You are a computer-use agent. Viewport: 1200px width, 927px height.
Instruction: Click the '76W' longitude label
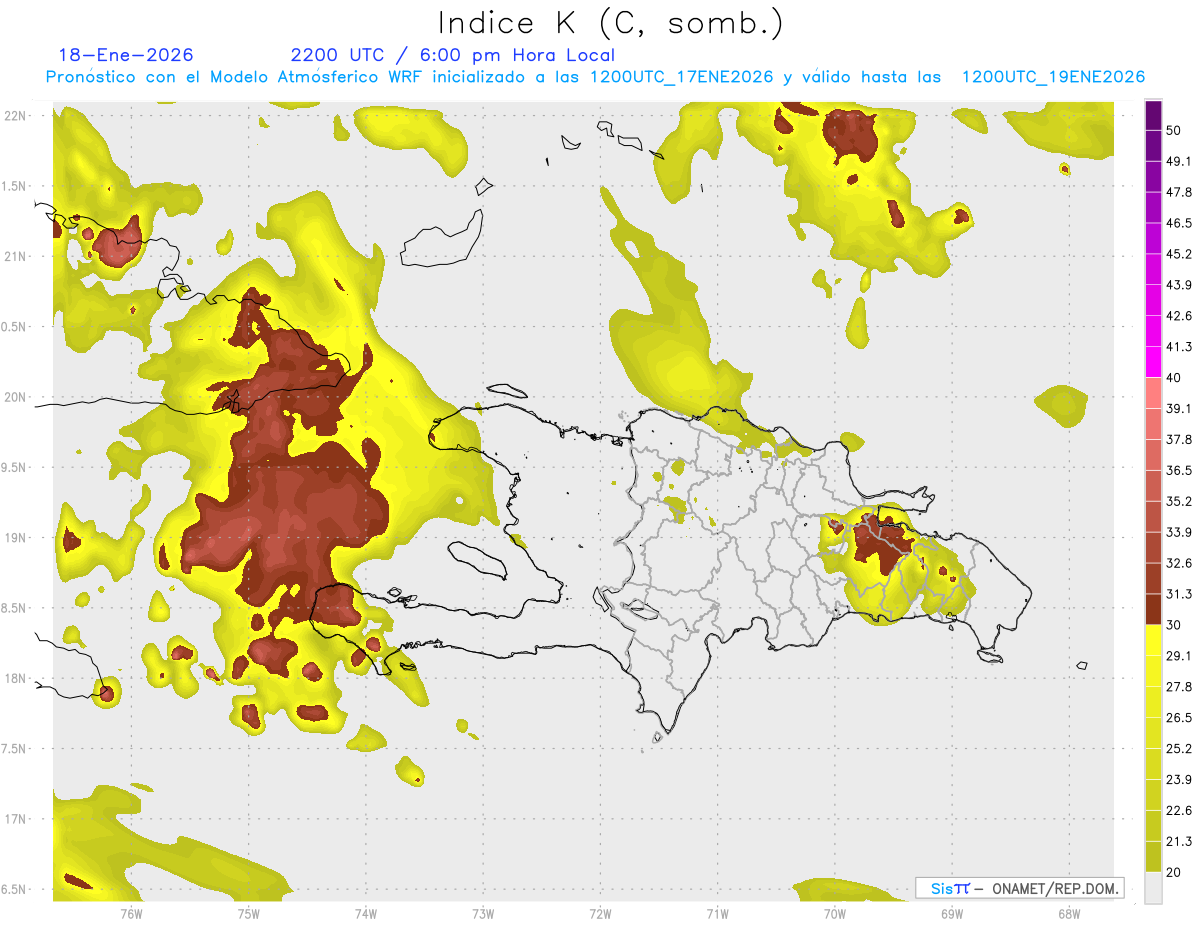click(x=131, y=913)
